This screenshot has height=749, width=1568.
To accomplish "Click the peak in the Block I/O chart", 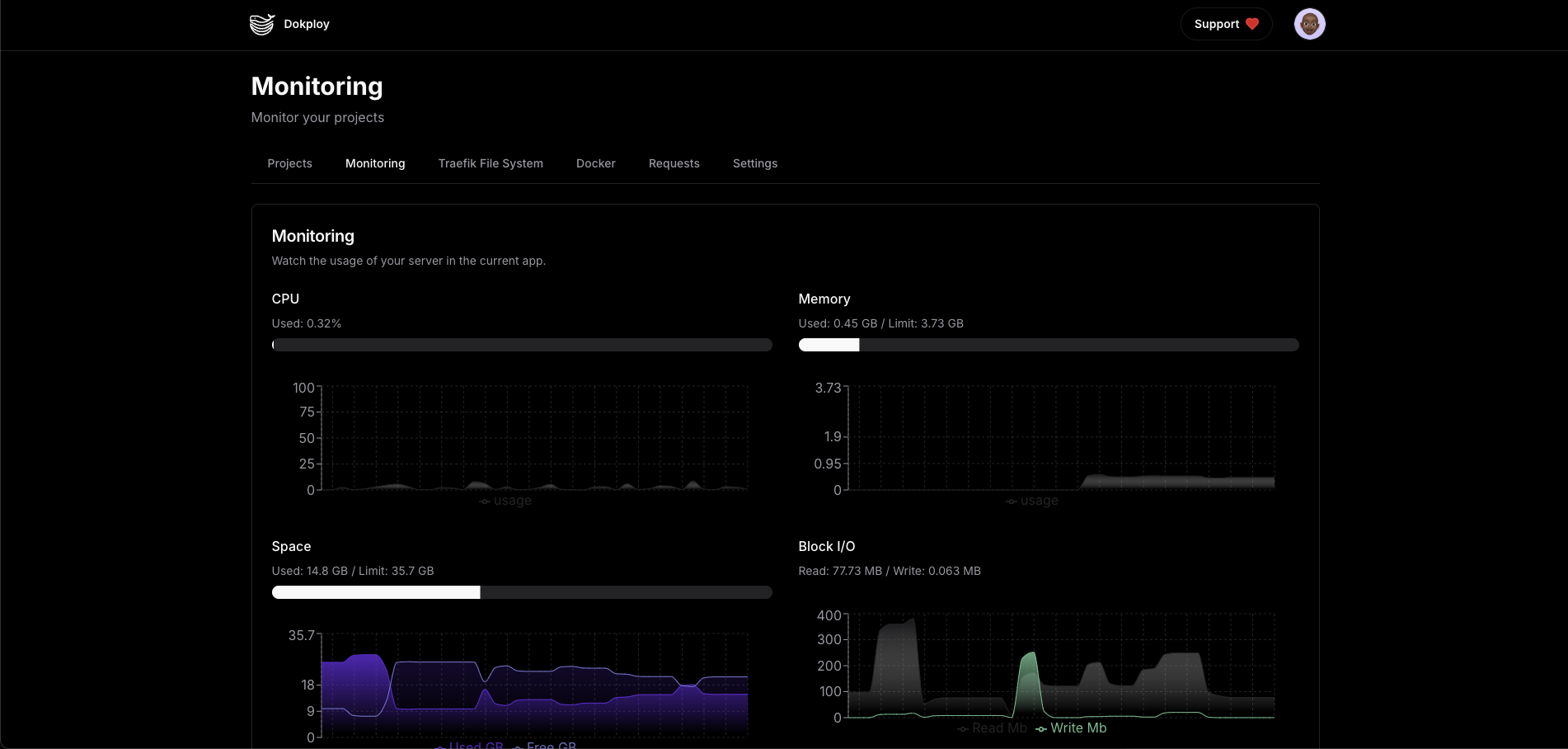I will 909,621.
